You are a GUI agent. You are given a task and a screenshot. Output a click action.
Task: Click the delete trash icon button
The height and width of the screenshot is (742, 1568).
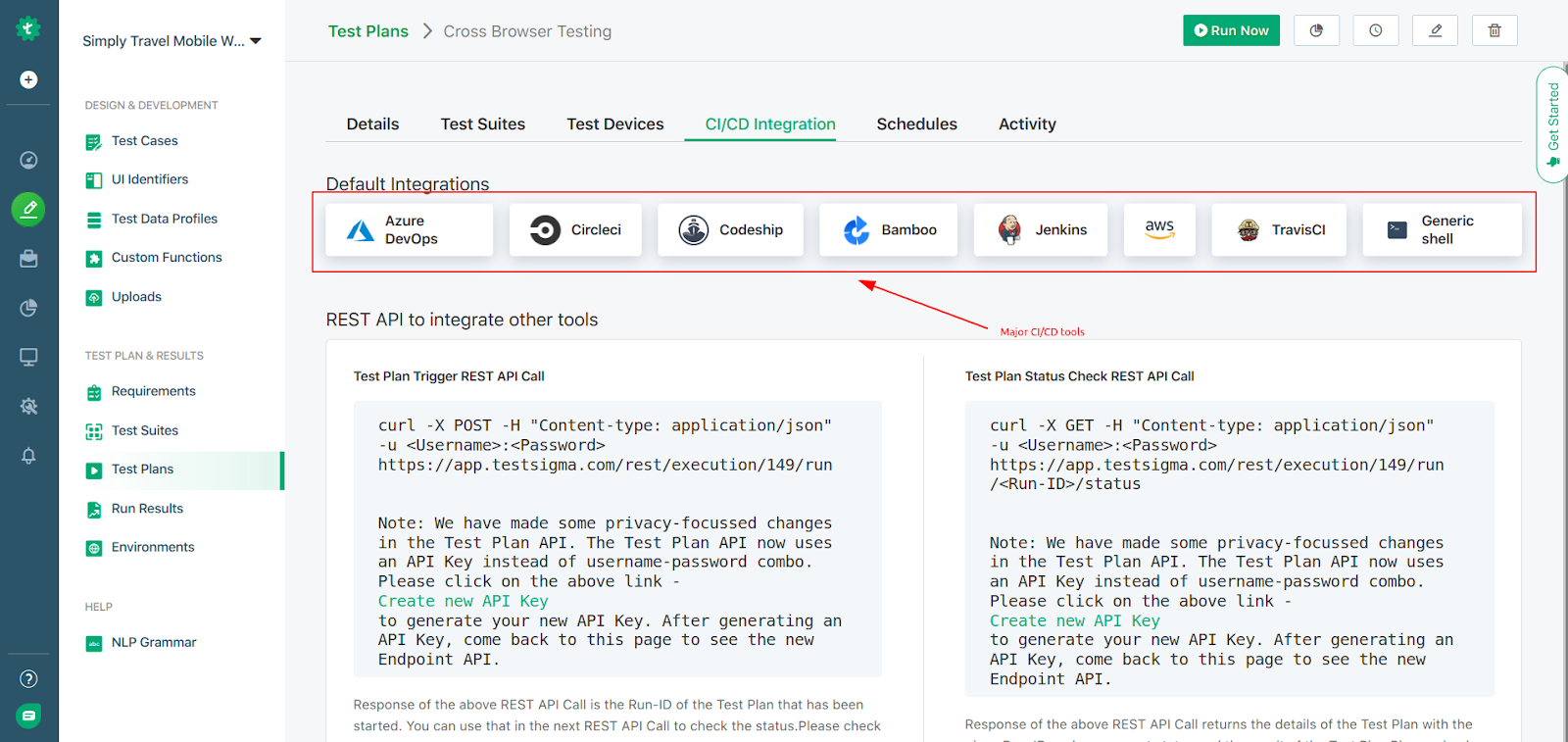click(x=1494, y=30)
